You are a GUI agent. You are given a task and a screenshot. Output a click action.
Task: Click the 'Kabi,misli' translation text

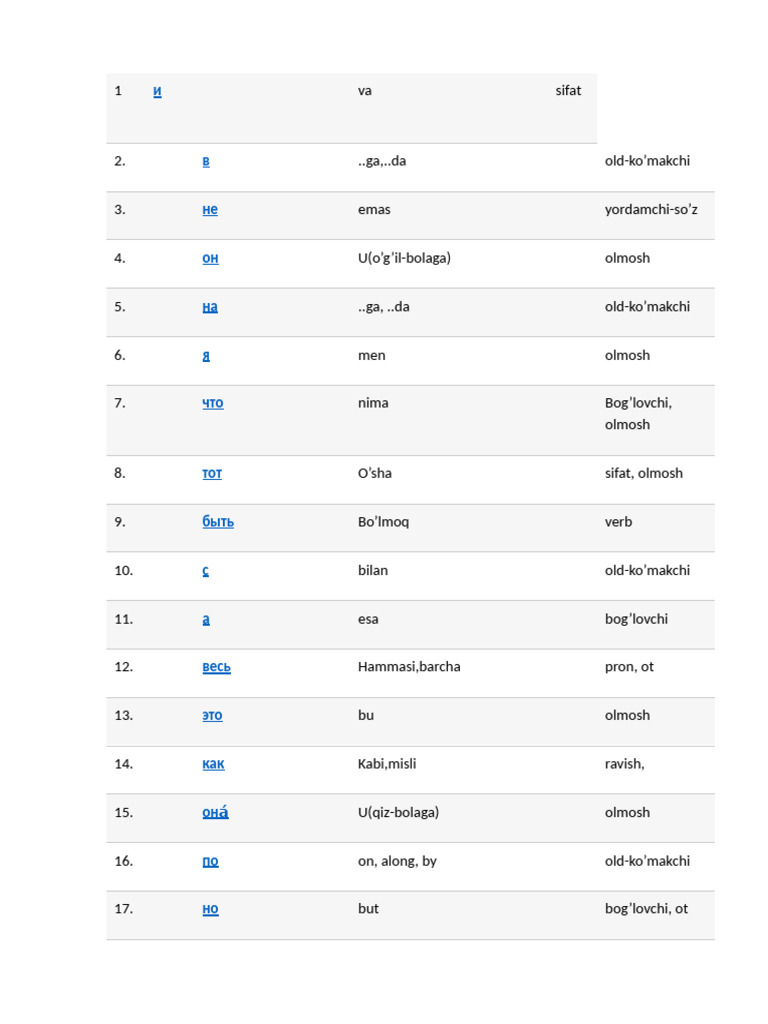click(x=387, y=764)
